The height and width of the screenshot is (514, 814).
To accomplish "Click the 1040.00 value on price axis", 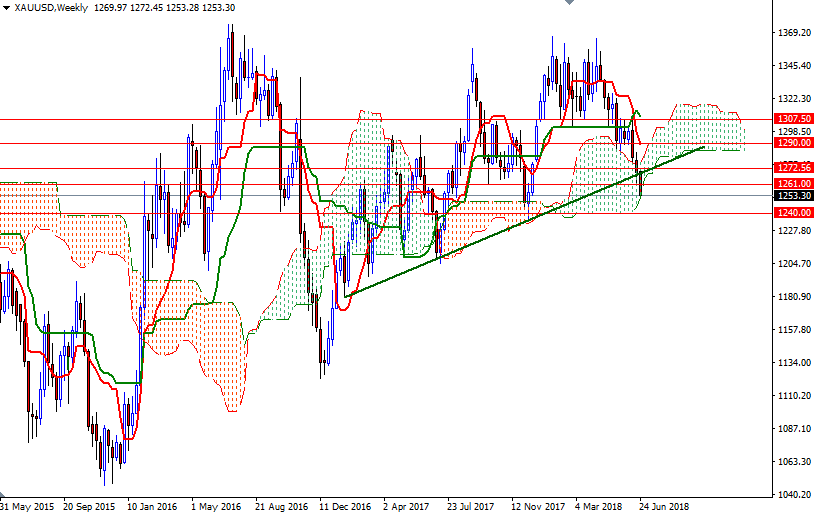I will click(792, 495).
